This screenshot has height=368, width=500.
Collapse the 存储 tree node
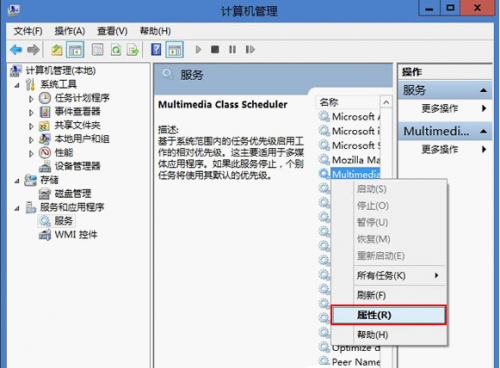coord(17,181)
